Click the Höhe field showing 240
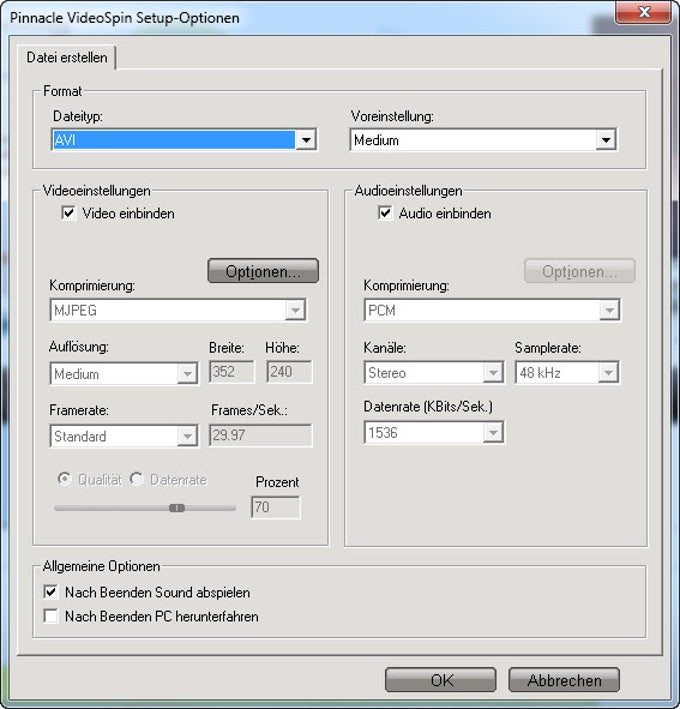This screenshot has height=709, width=680. (x=289, y=372)
